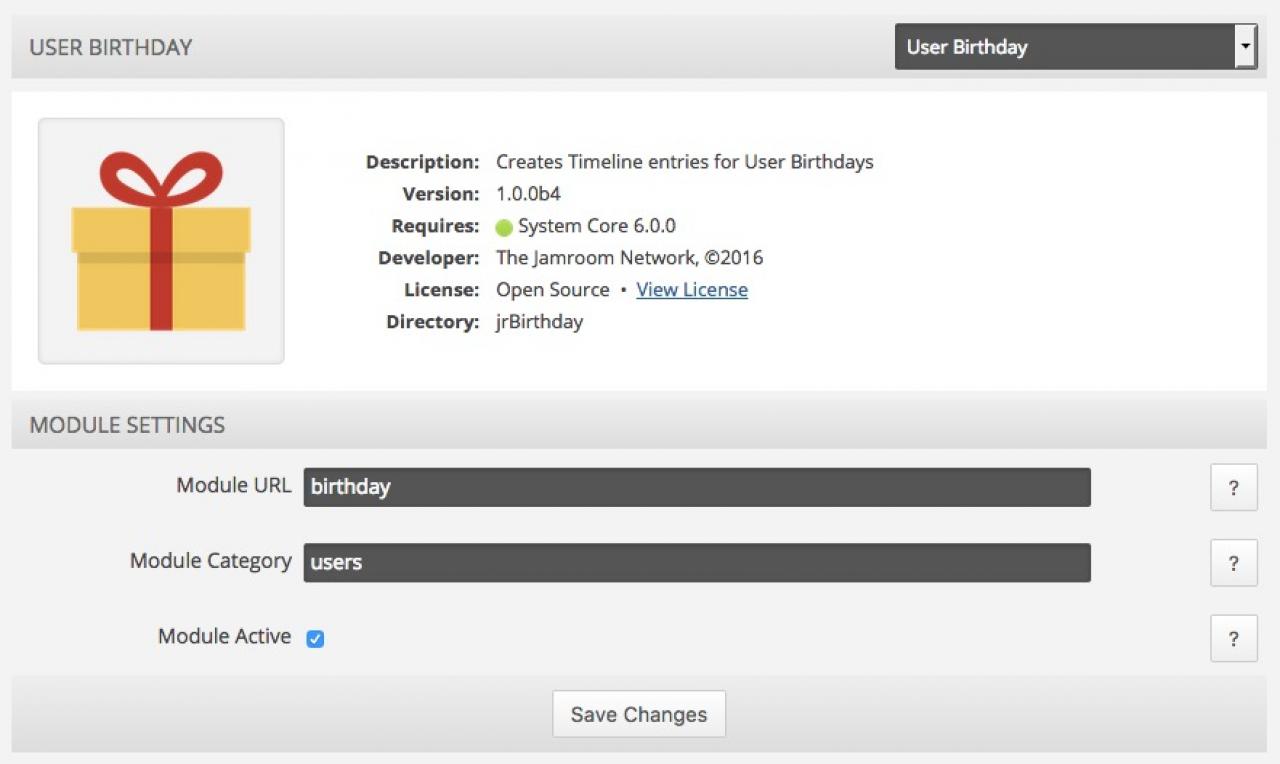
Task: Open help for the Module Category setting
Action: pos(1233,563)
